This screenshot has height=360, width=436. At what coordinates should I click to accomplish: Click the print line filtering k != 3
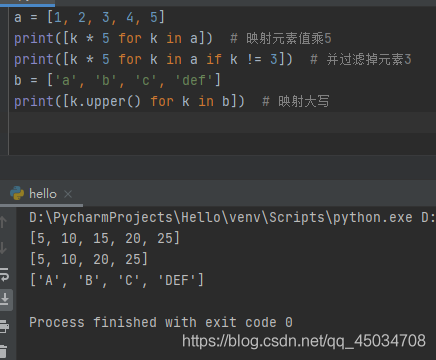coord(153,59)
